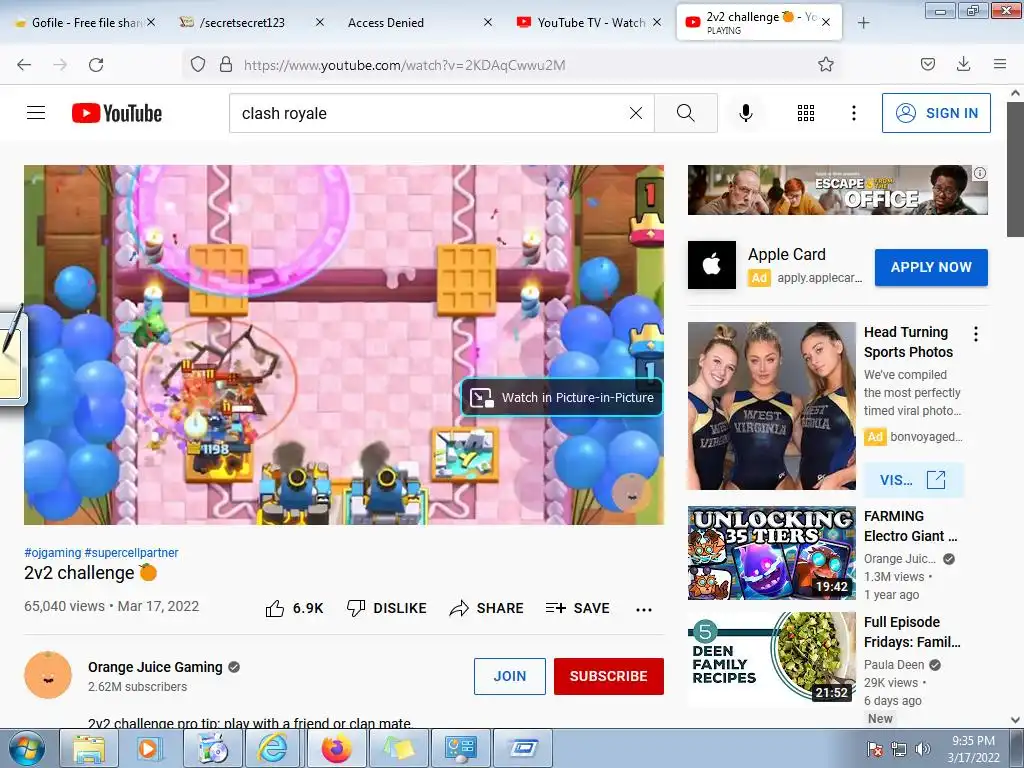This screenshot has width=1024, height=768.
Task: Open the YouTube hamburger guide menu
Action: 36,113
